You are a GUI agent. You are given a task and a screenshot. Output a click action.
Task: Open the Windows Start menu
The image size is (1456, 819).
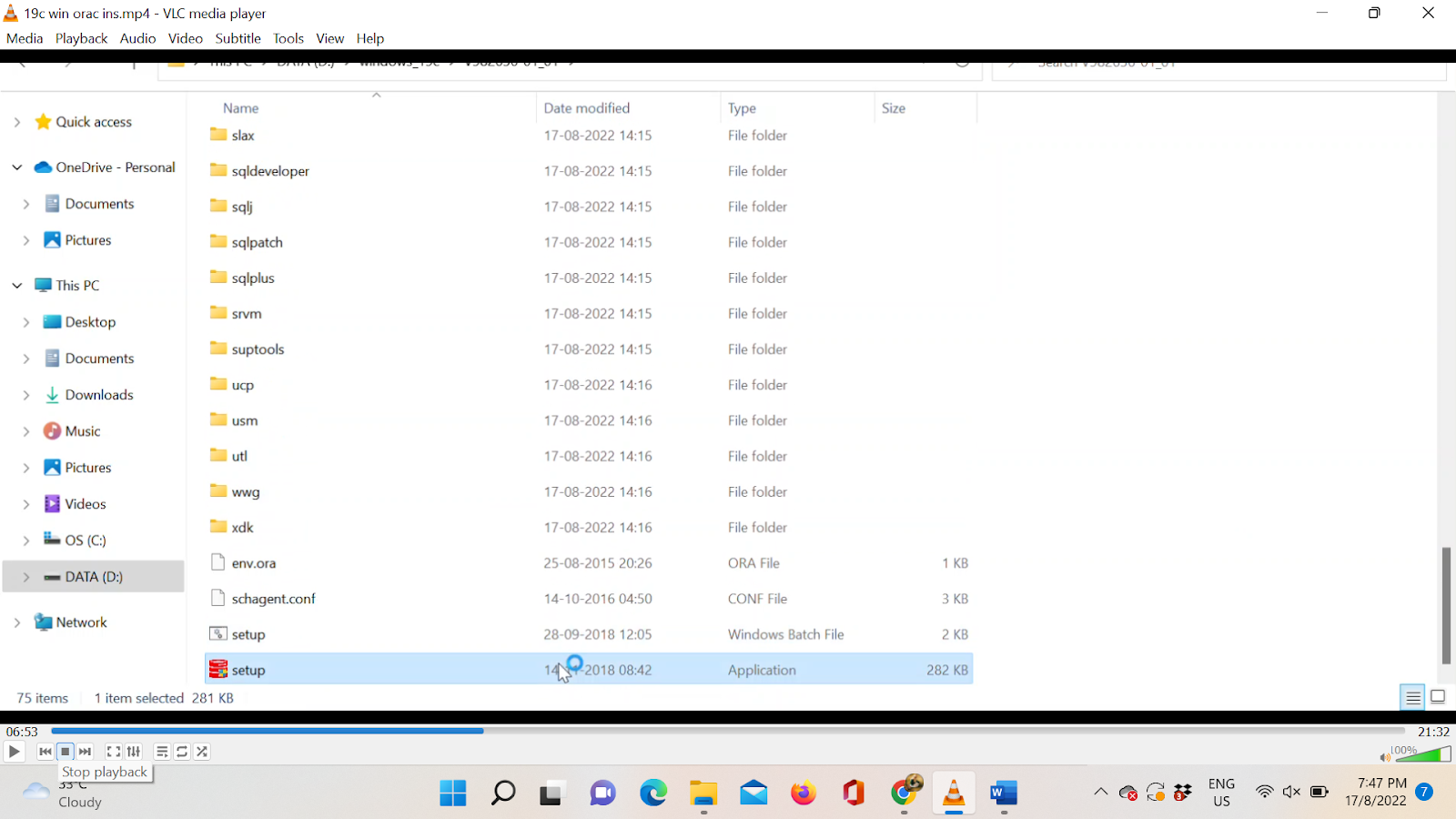pos(453,794)
